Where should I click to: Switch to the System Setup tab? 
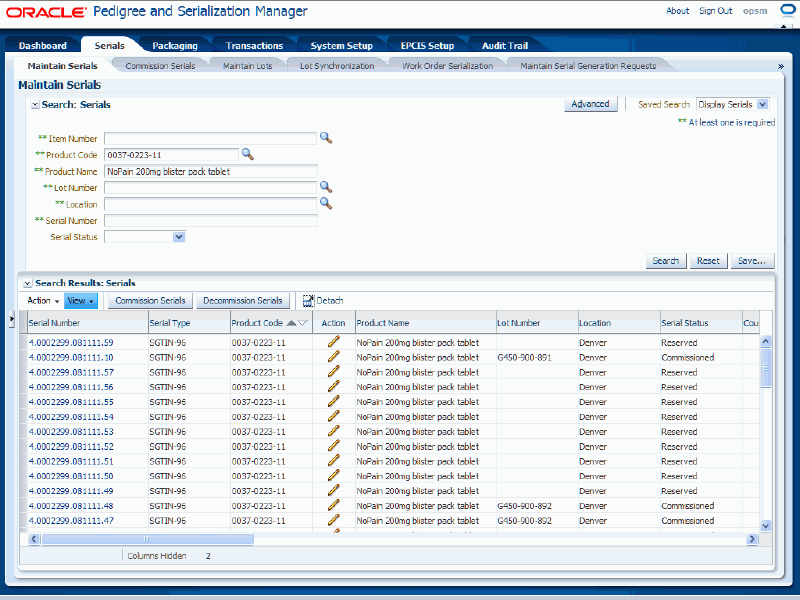(342, 45)
